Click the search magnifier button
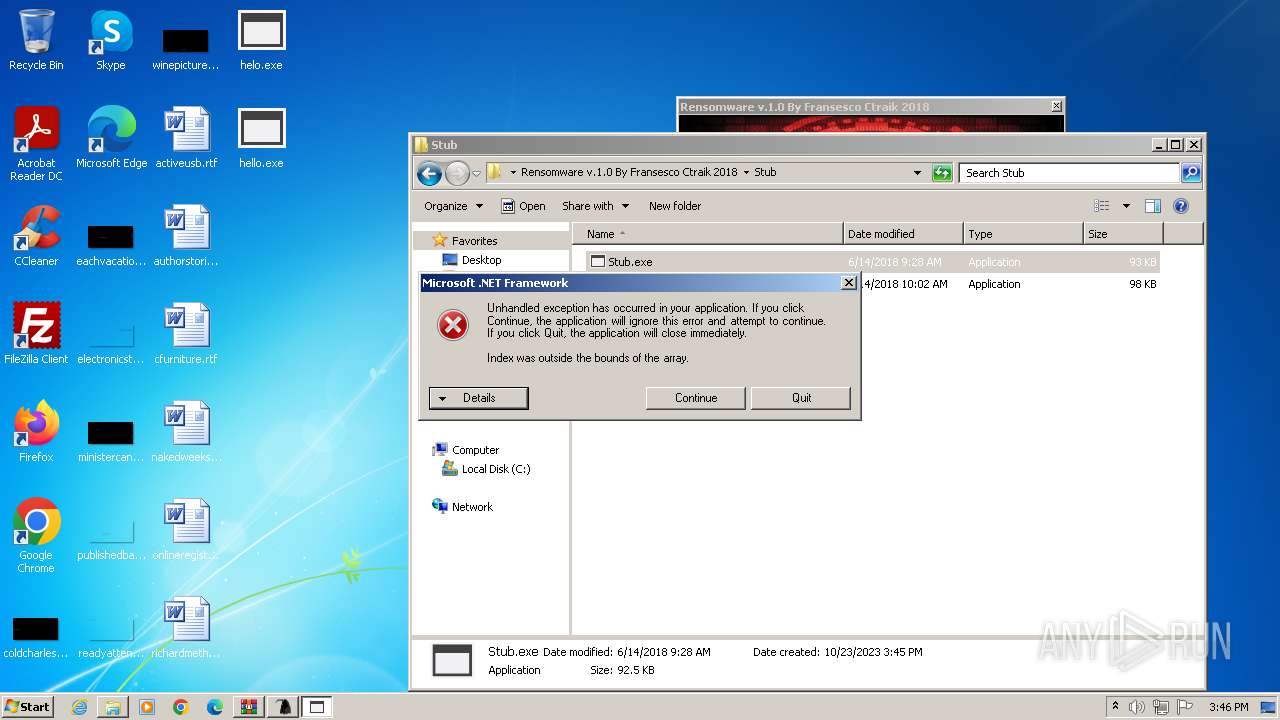 pos(1191,173)
